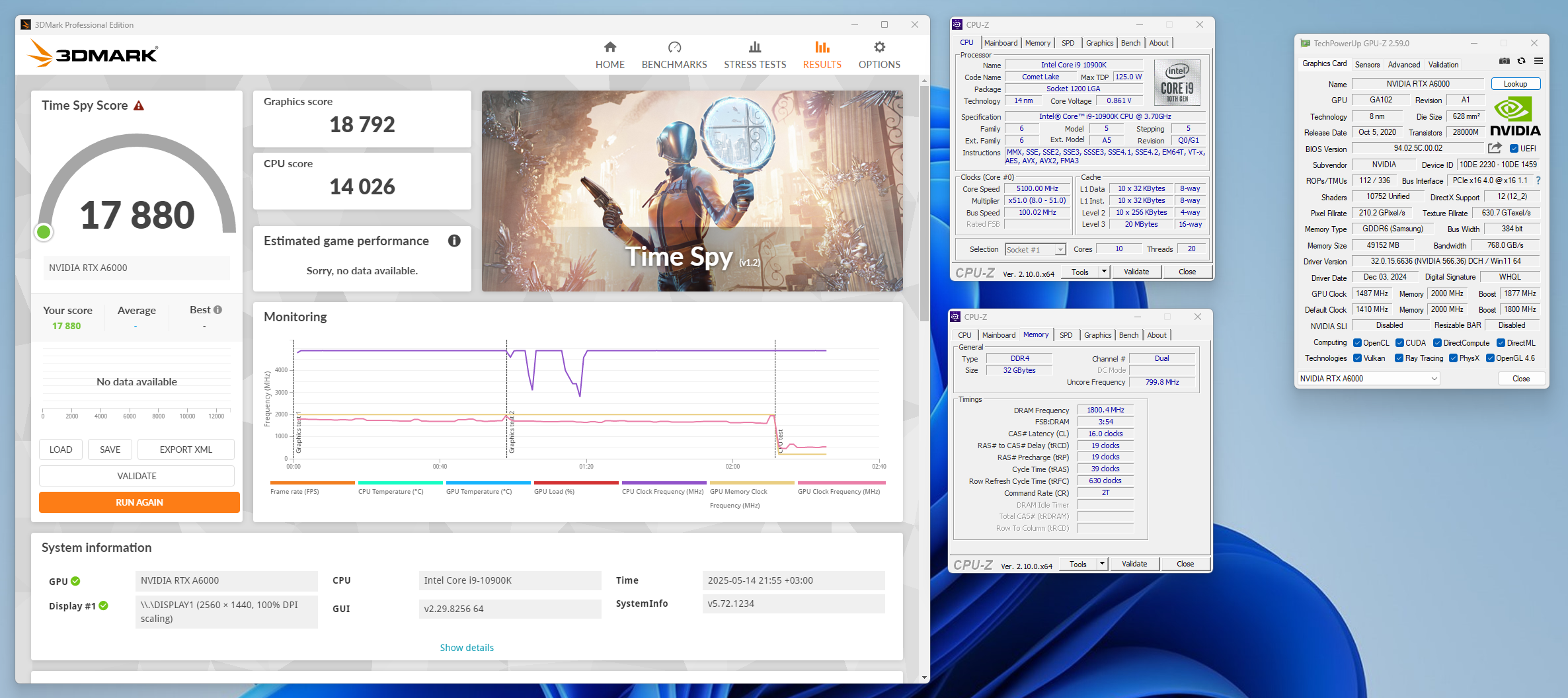Screen dimensions: 1568x698
Task: Click the CPU Clock Frequency purple legend bar
Action: click(664, 483)
